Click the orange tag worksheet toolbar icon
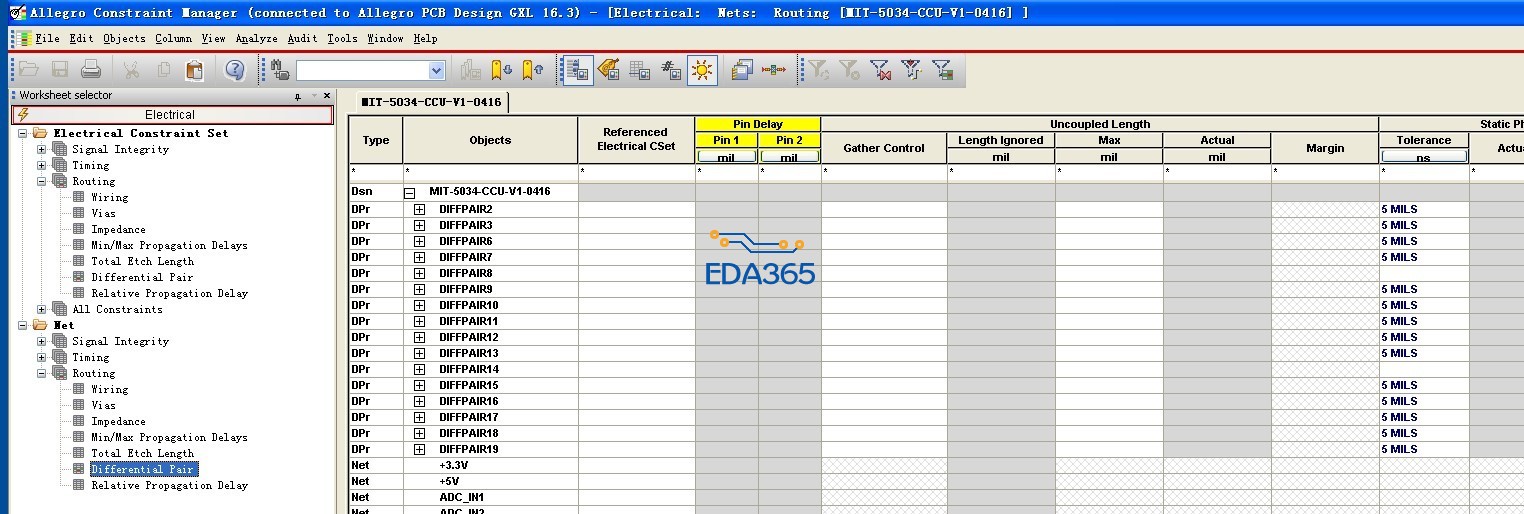Image resolution: width=1524 pixels, height=514 pixels. (608, 70)
